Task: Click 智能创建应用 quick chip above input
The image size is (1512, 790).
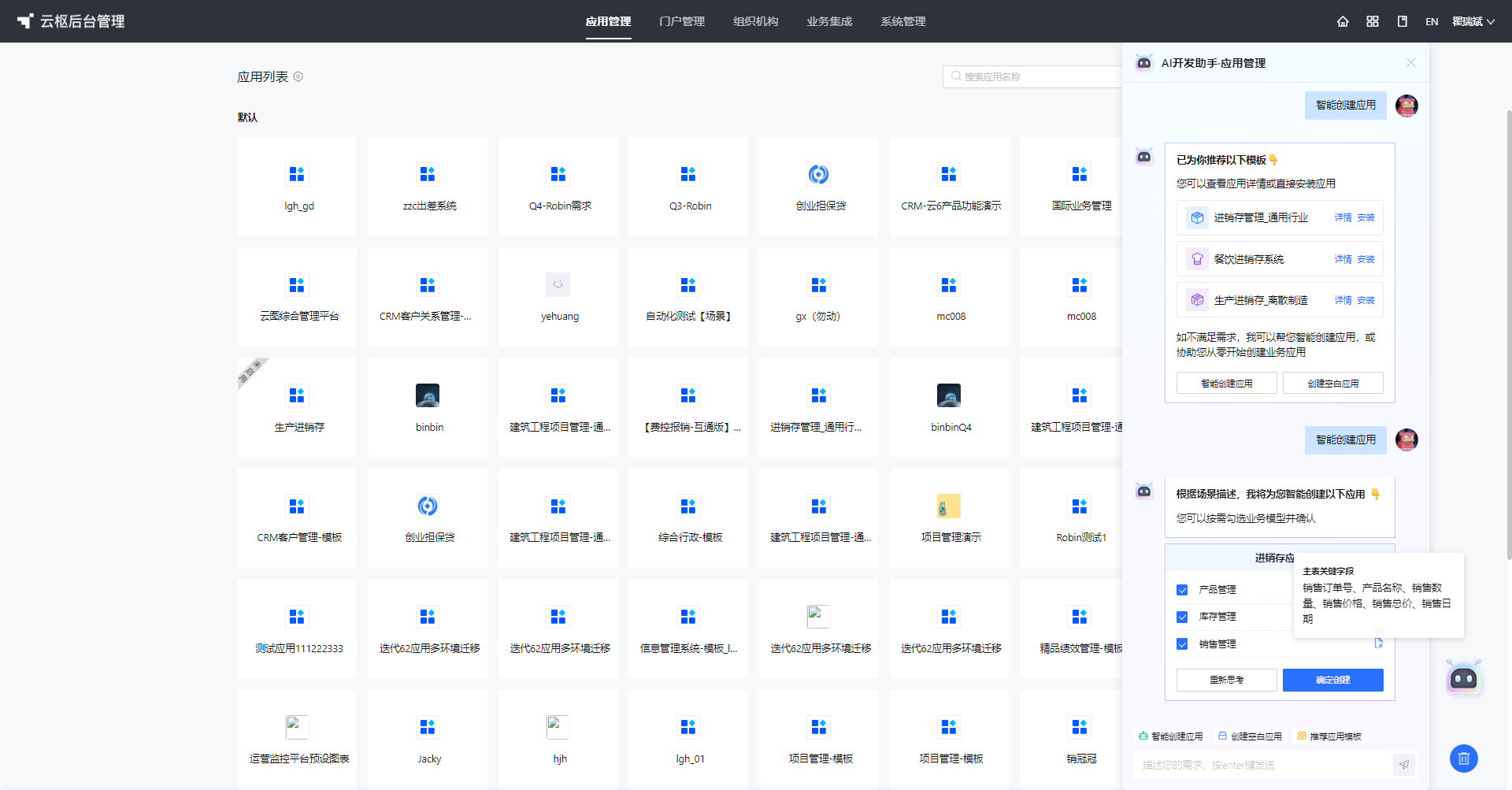Action: (1170, 736)
